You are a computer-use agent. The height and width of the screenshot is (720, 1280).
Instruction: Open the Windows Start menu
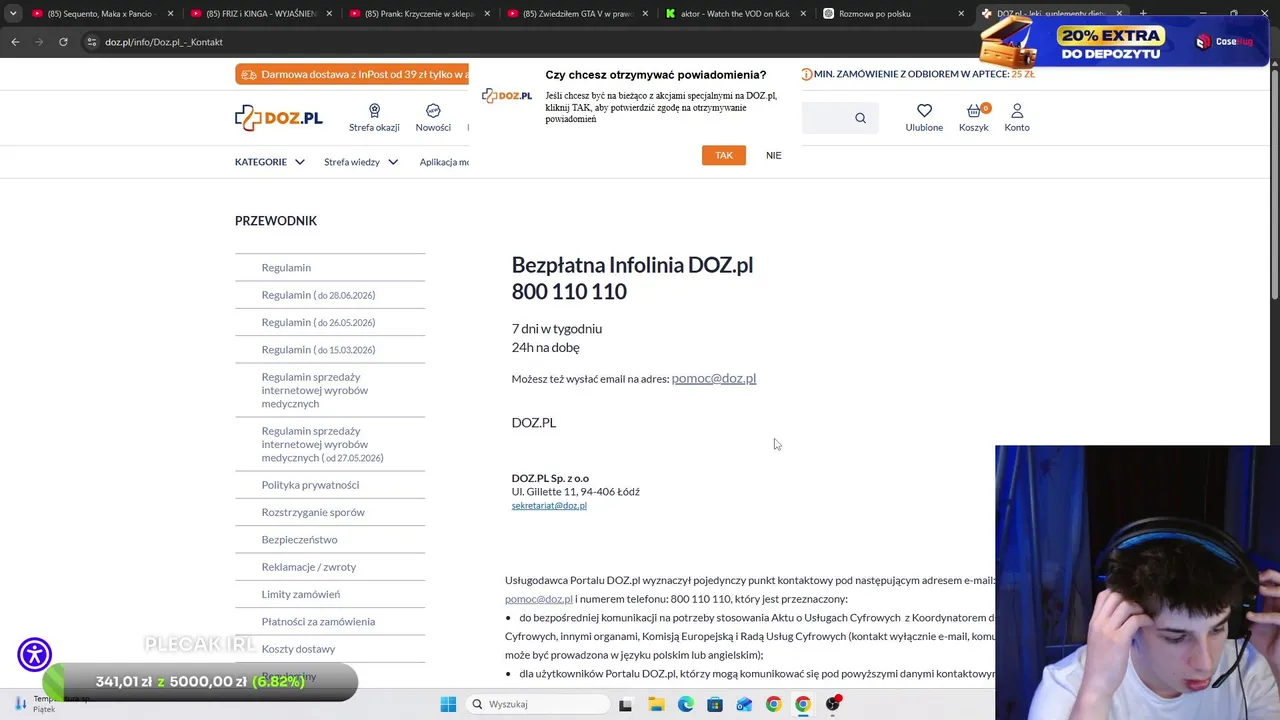click(x=448, y=704)
